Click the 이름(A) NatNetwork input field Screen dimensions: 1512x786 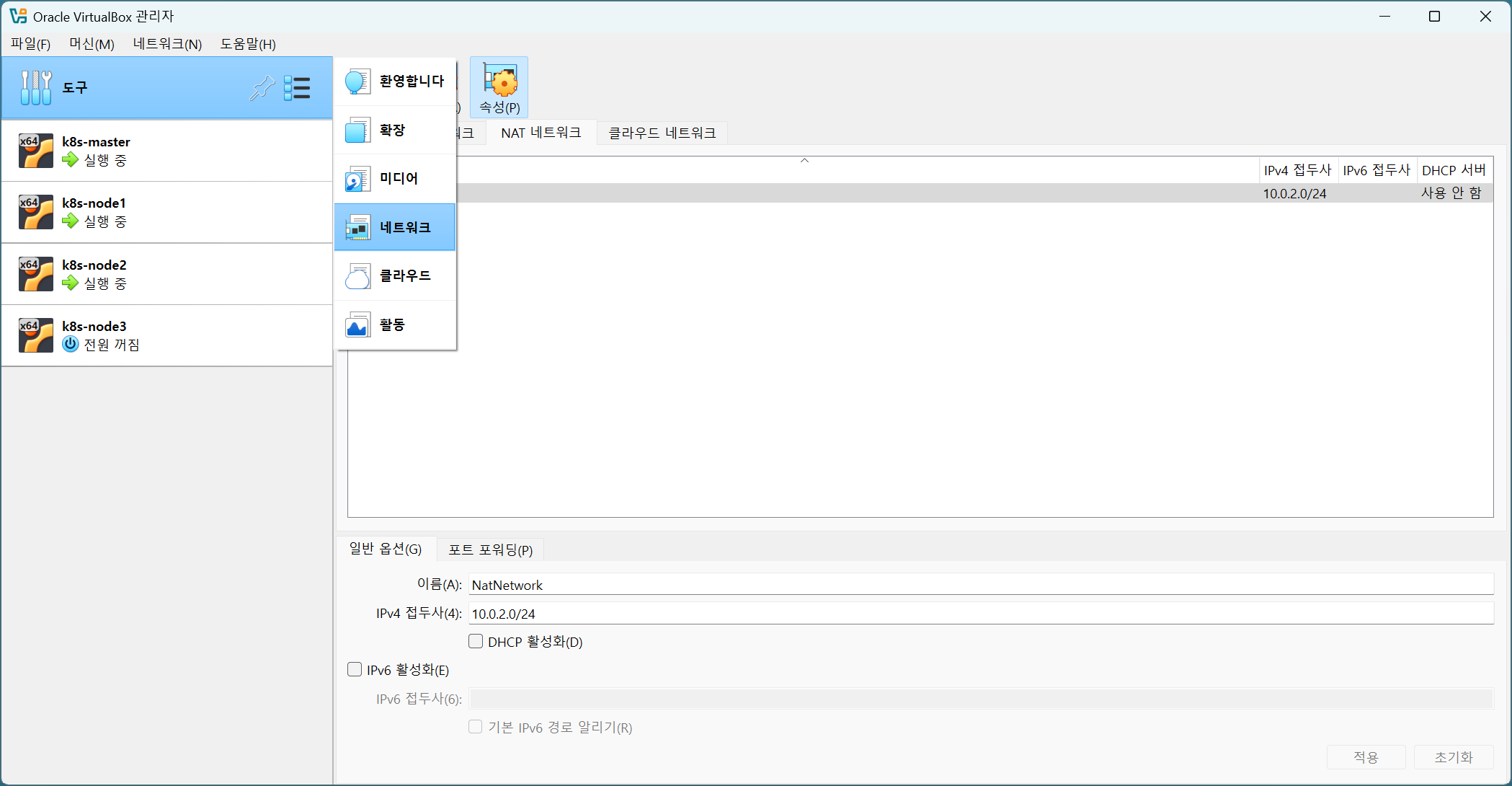981,585
